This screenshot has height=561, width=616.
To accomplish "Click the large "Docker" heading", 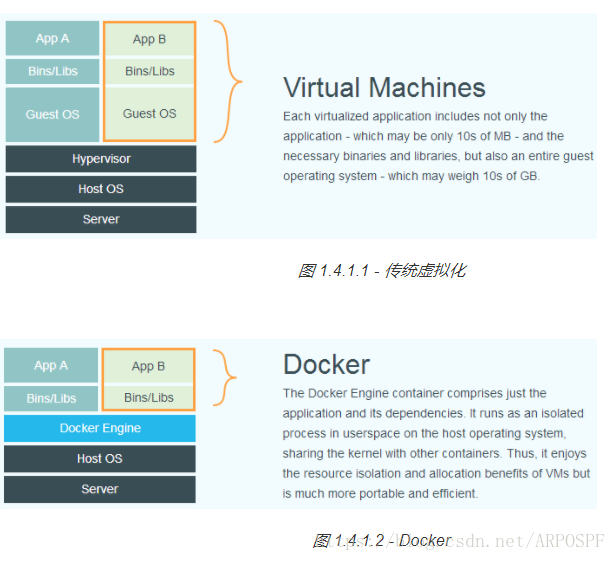I will 326,365.
